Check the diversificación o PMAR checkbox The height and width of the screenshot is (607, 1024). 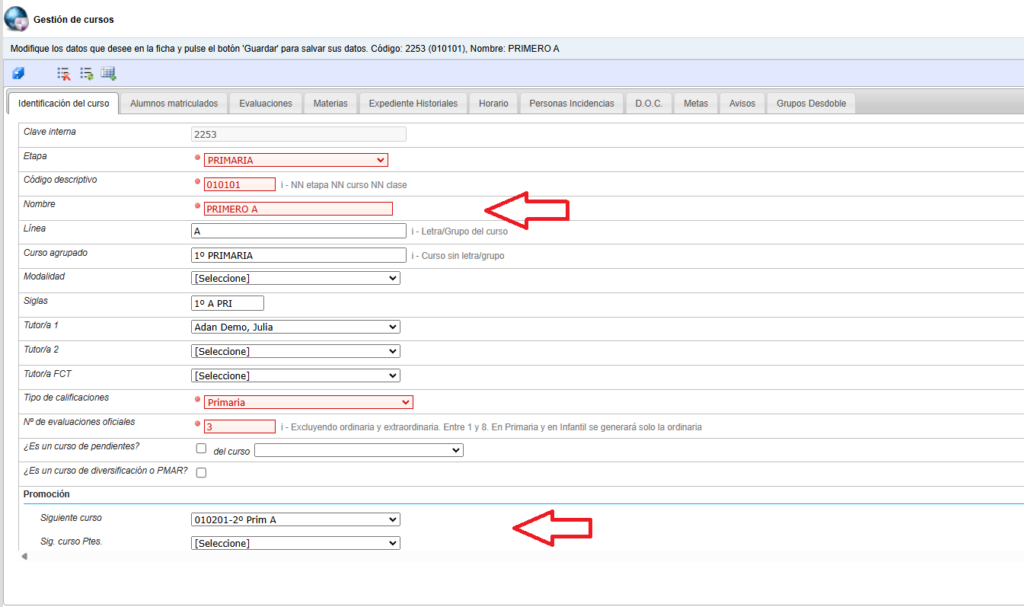[202, 472]
